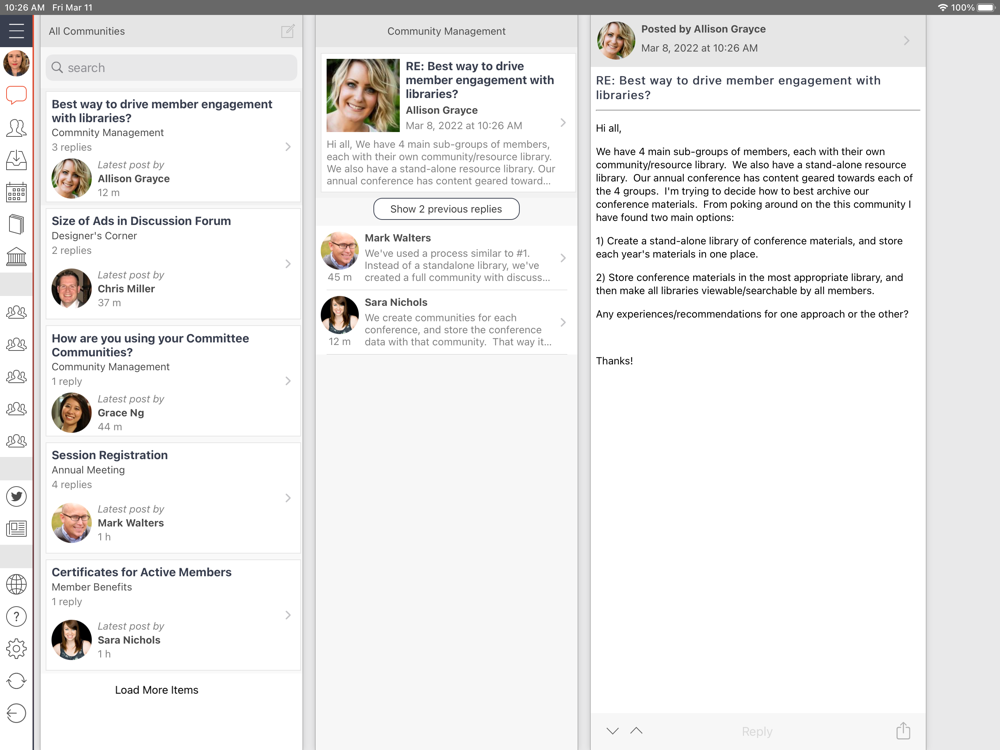Open the first community group icon
The height and width of the screenshot is (750, 1000).
click(x=16, y=312)
